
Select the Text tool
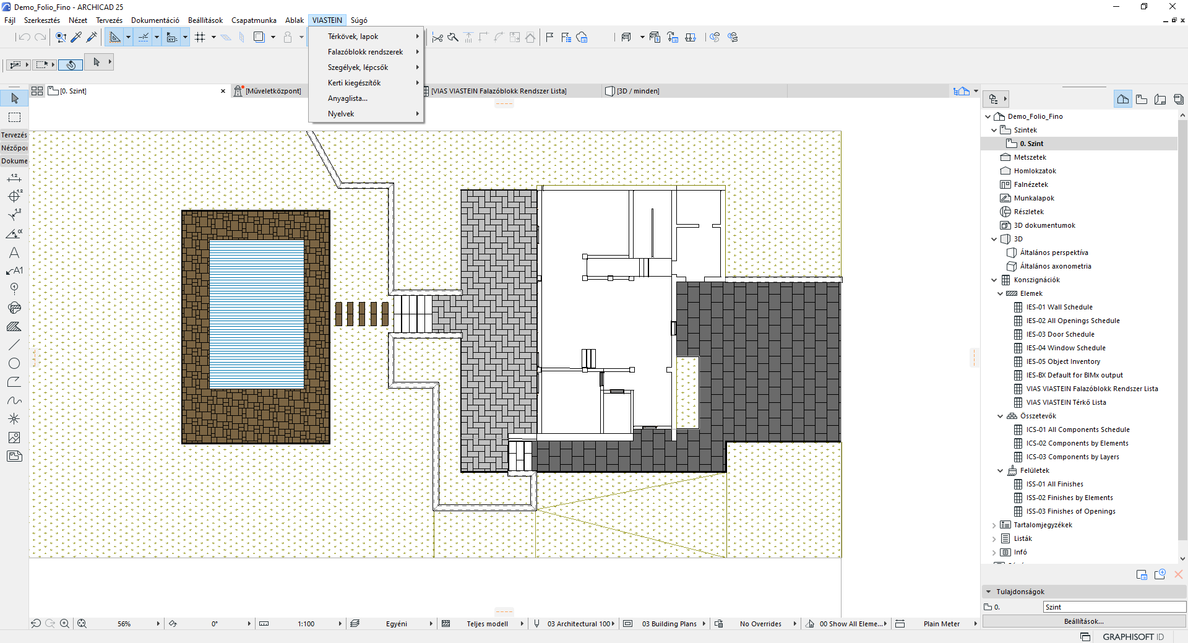point(14,252)
